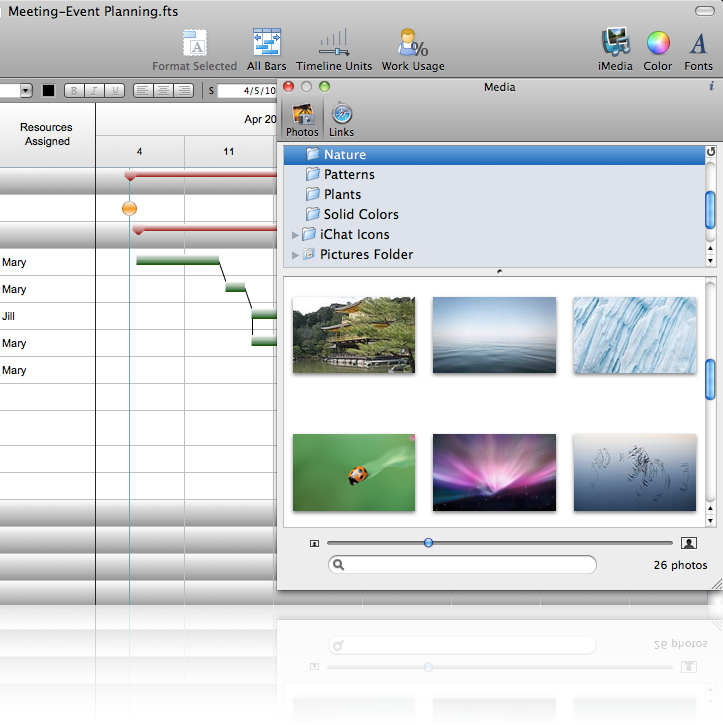This screenshot has width=723, height=725.
Task: Open the Color picker from the toolbar
Action: [657, 45]
